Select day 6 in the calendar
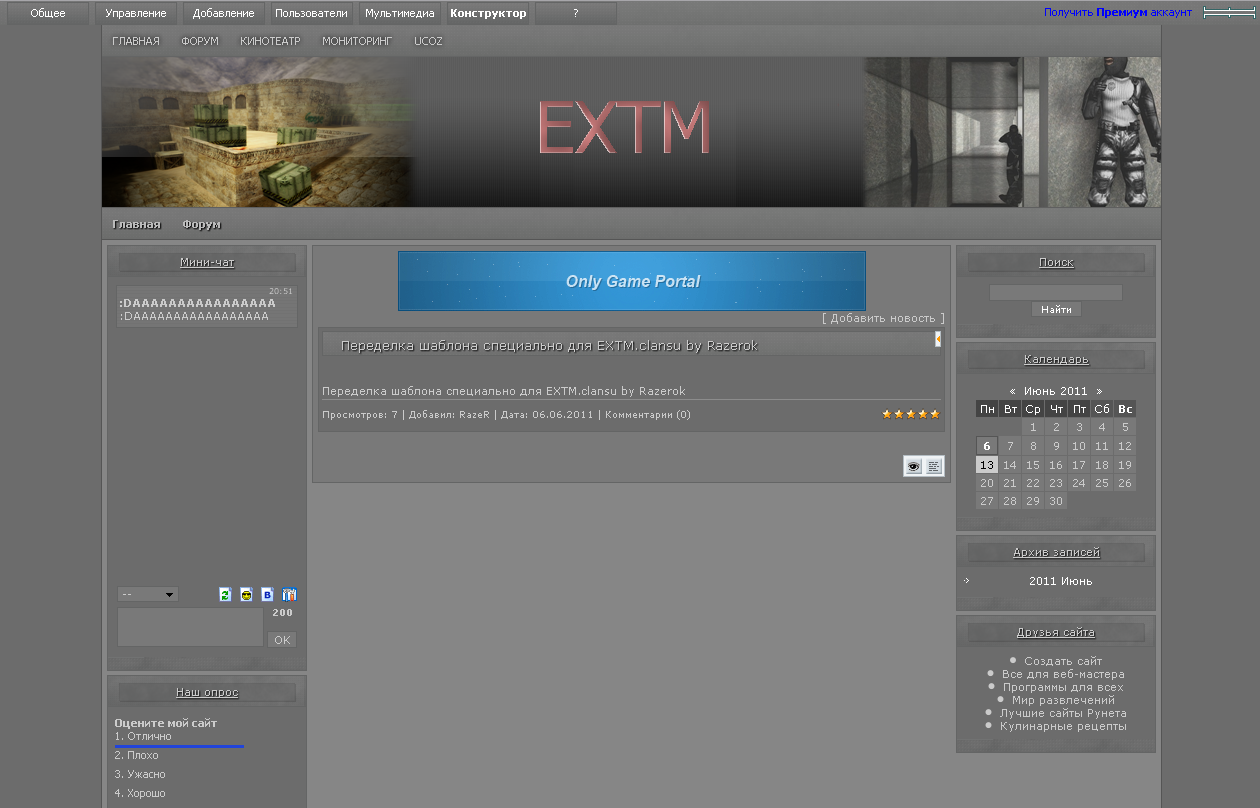Viewport: 1260px width, 808px height. 987,446
